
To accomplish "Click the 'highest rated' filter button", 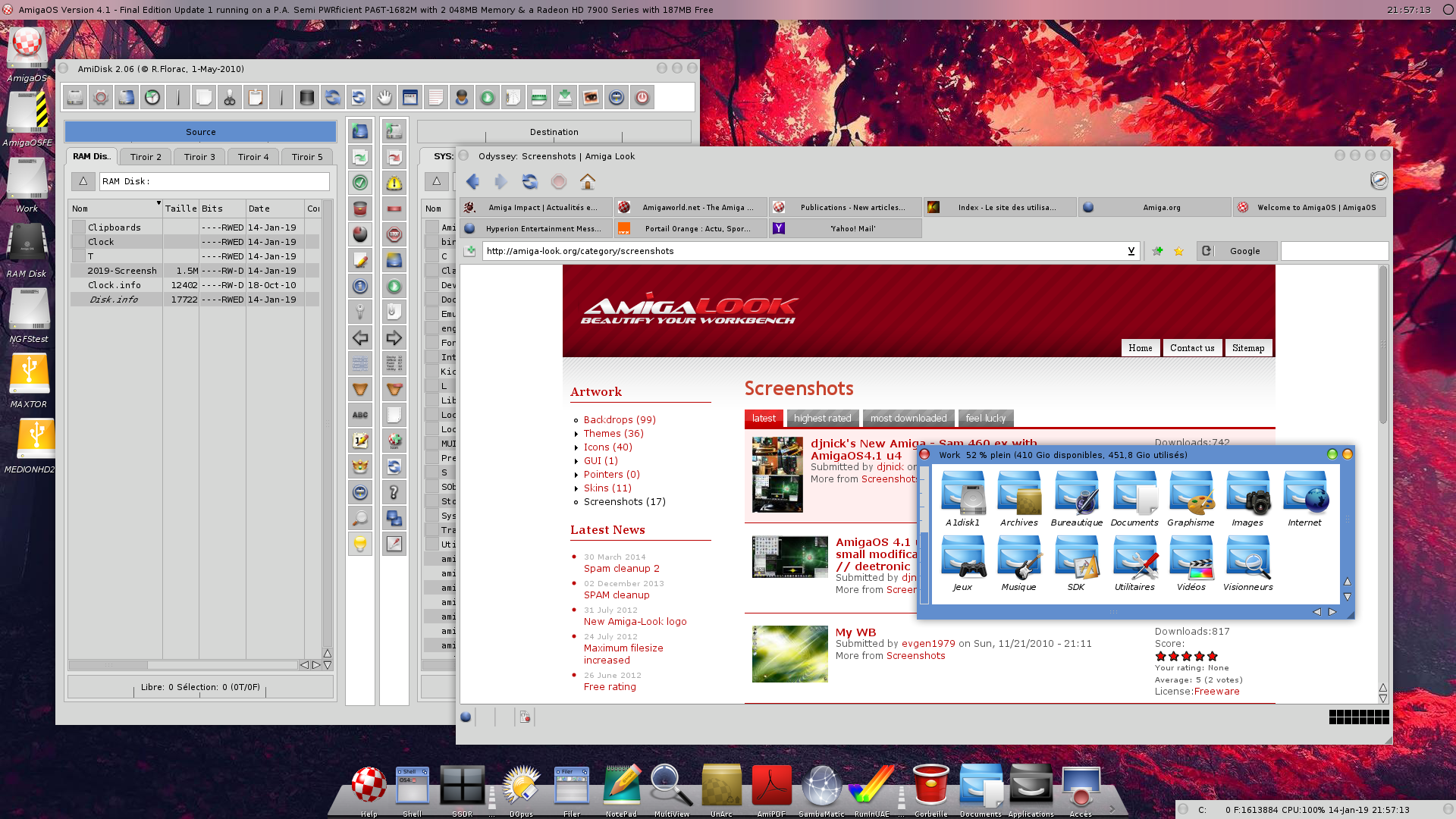I will pos(822,418).
